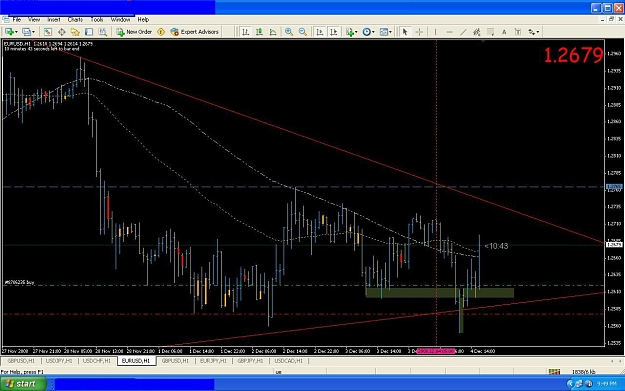
Task: Switch chart to Line Chart mode
Action: (x=273, y=32)
